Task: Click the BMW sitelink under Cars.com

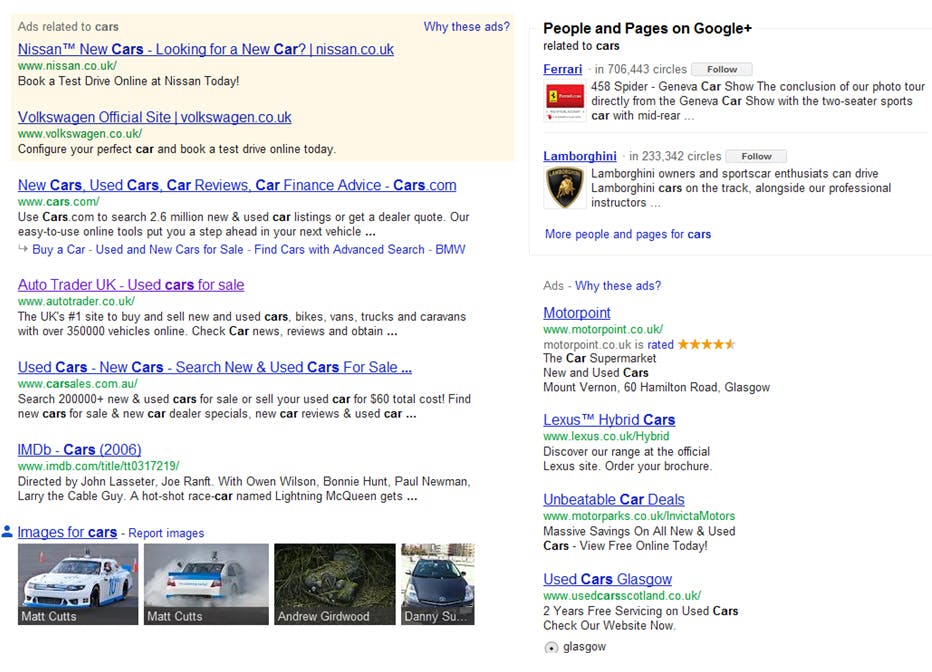Action: pyautogui.click(x=451, y=250)
